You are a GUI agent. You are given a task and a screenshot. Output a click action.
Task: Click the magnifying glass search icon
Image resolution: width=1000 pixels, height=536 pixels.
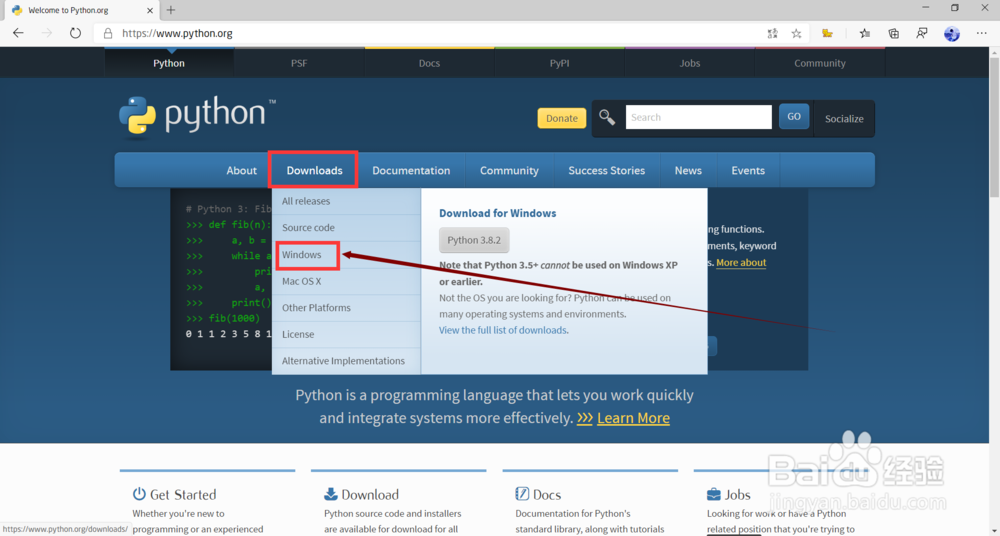point(607,117)
